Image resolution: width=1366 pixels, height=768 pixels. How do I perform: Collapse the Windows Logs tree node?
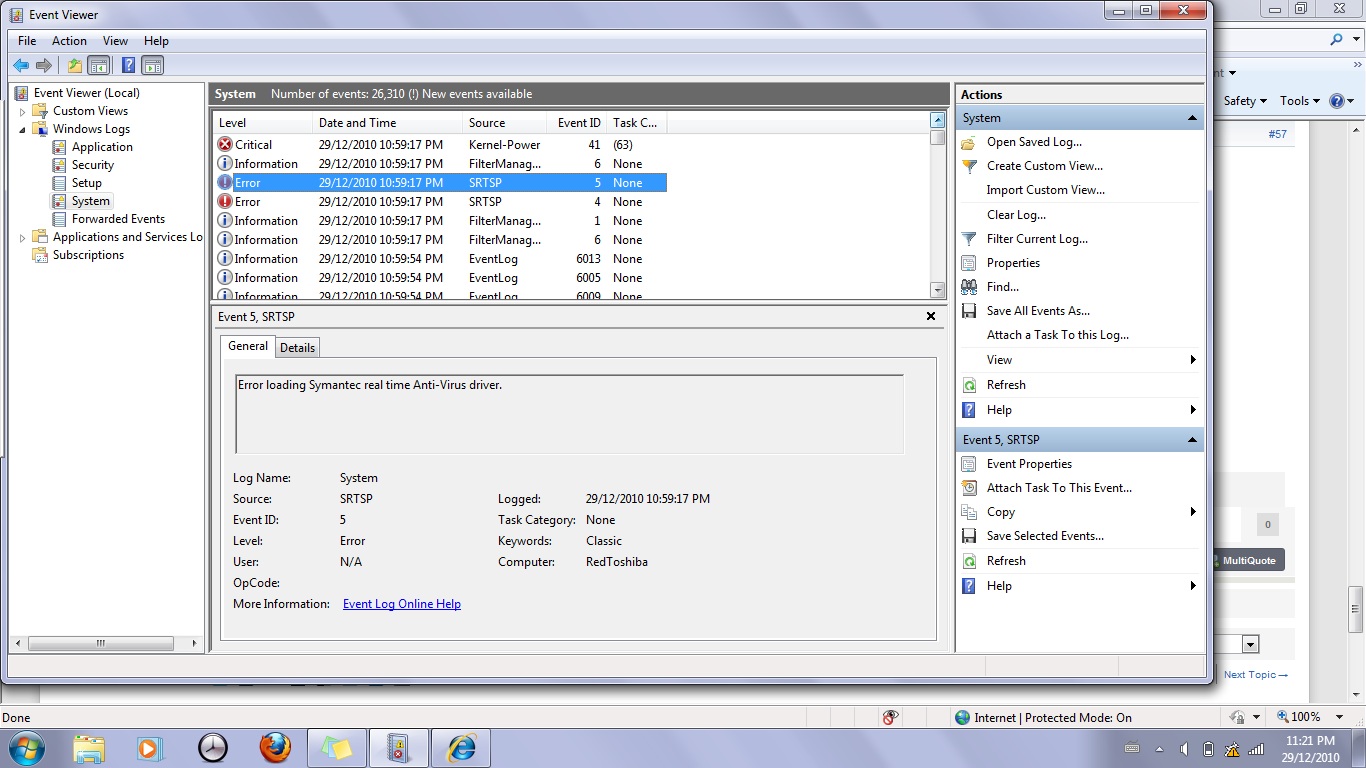22,129
